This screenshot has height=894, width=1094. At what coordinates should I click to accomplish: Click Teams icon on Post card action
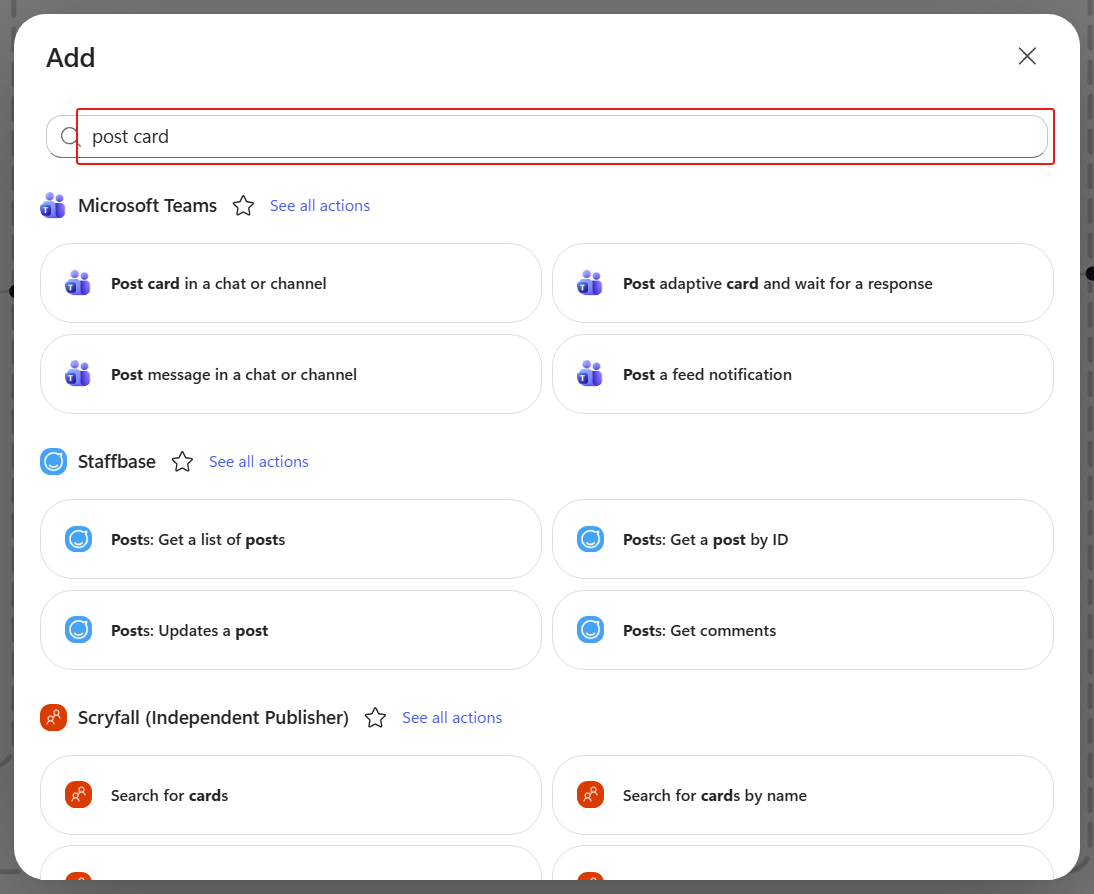(x=78, y=283)
